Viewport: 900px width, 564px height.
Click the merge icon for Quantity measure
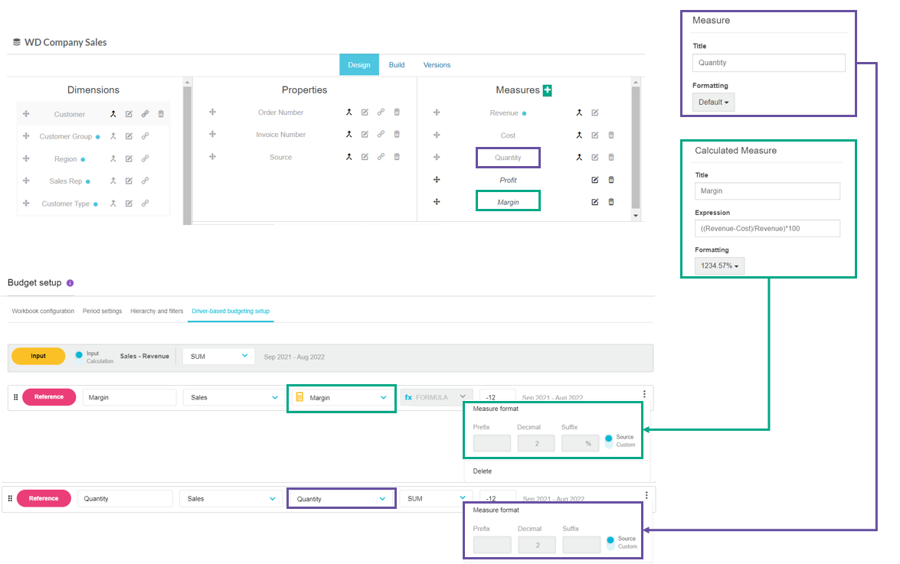click(x=579, y=157)
